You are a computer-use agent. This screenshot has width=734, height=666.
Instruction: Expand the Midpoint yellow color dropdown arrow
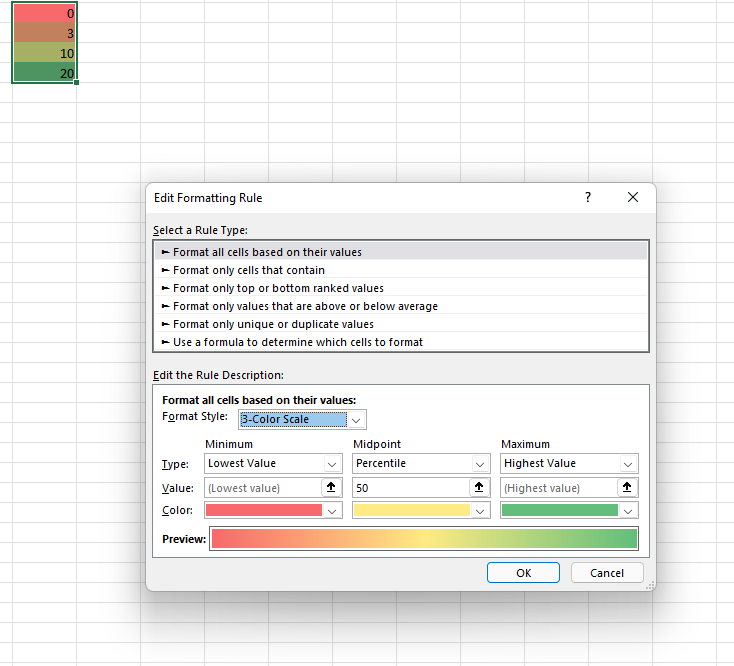click(x=480, y=511)
